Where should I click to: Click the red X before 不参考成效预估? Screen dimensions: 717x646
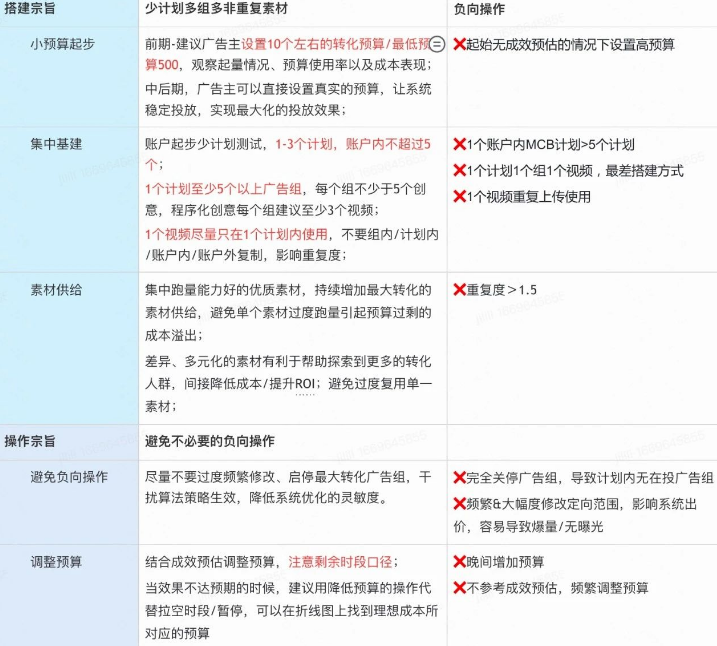point(459,588)
